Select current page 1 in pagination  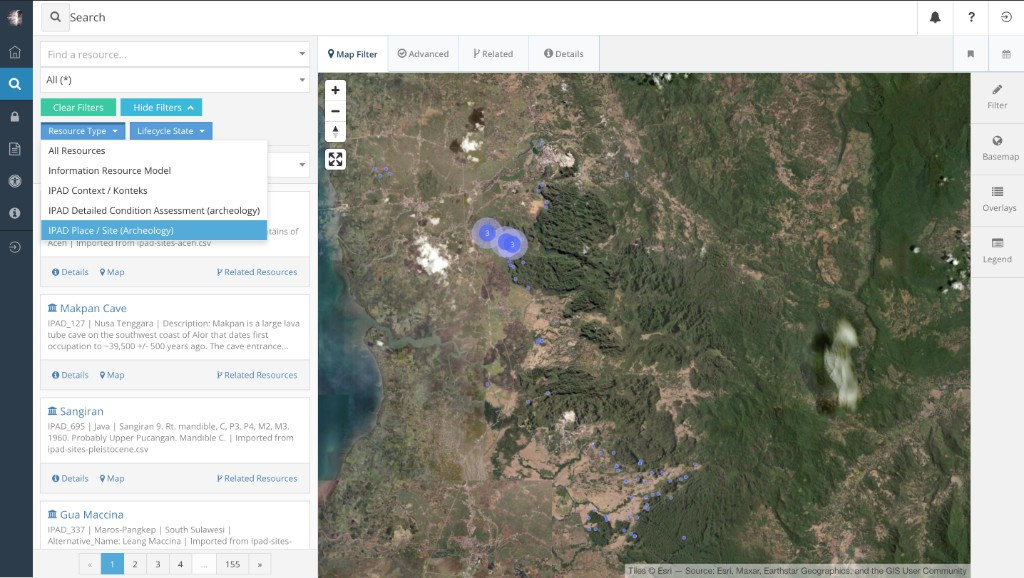coord(112,564)
